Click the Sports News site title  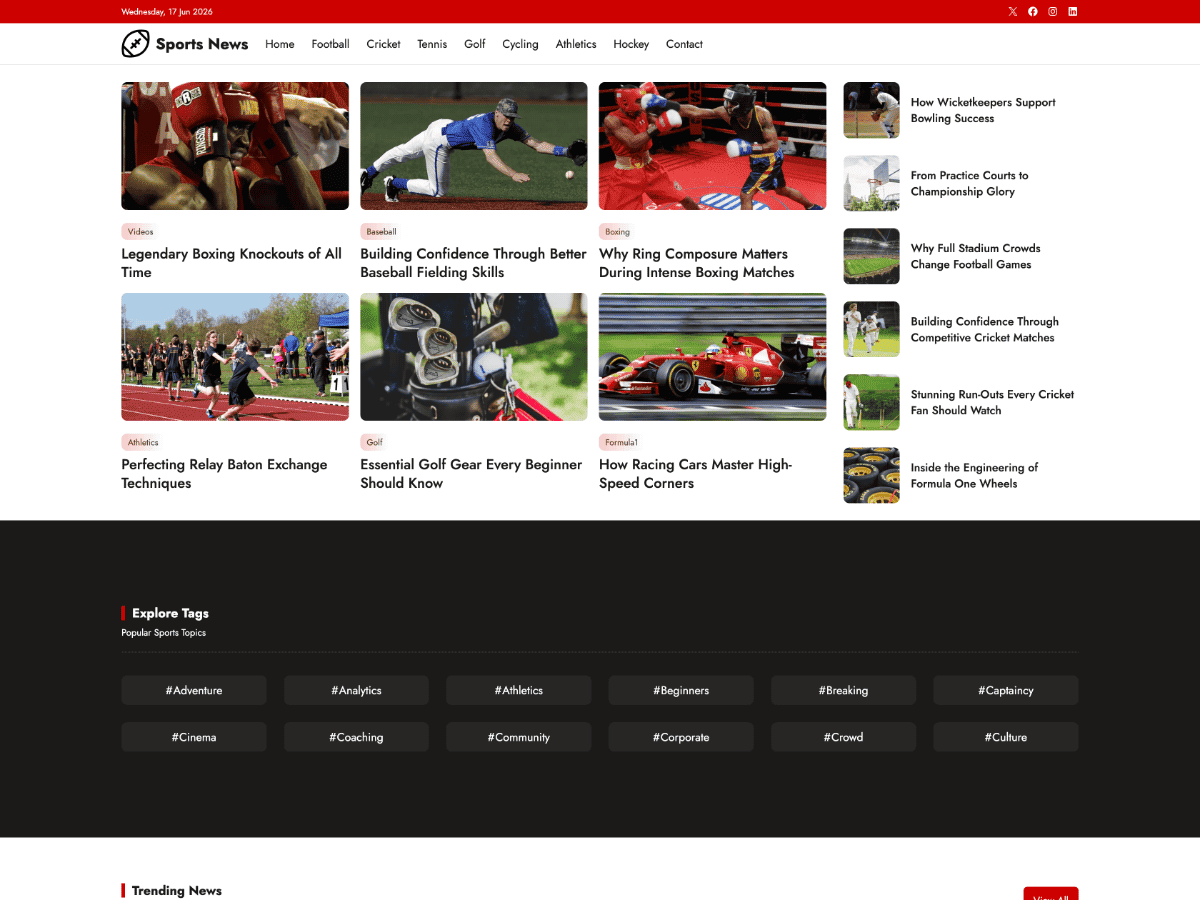click(x=202, y=44)
